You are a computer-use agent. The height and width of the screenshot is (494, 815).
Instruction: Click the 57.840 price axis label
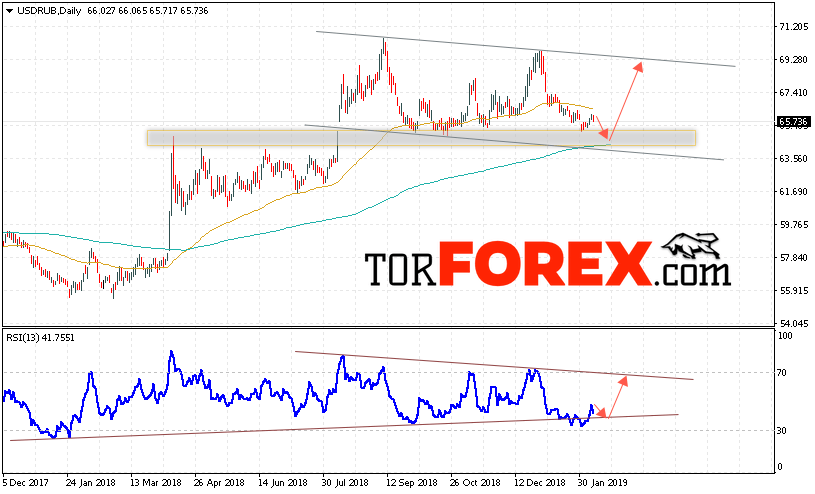[794, 258]
